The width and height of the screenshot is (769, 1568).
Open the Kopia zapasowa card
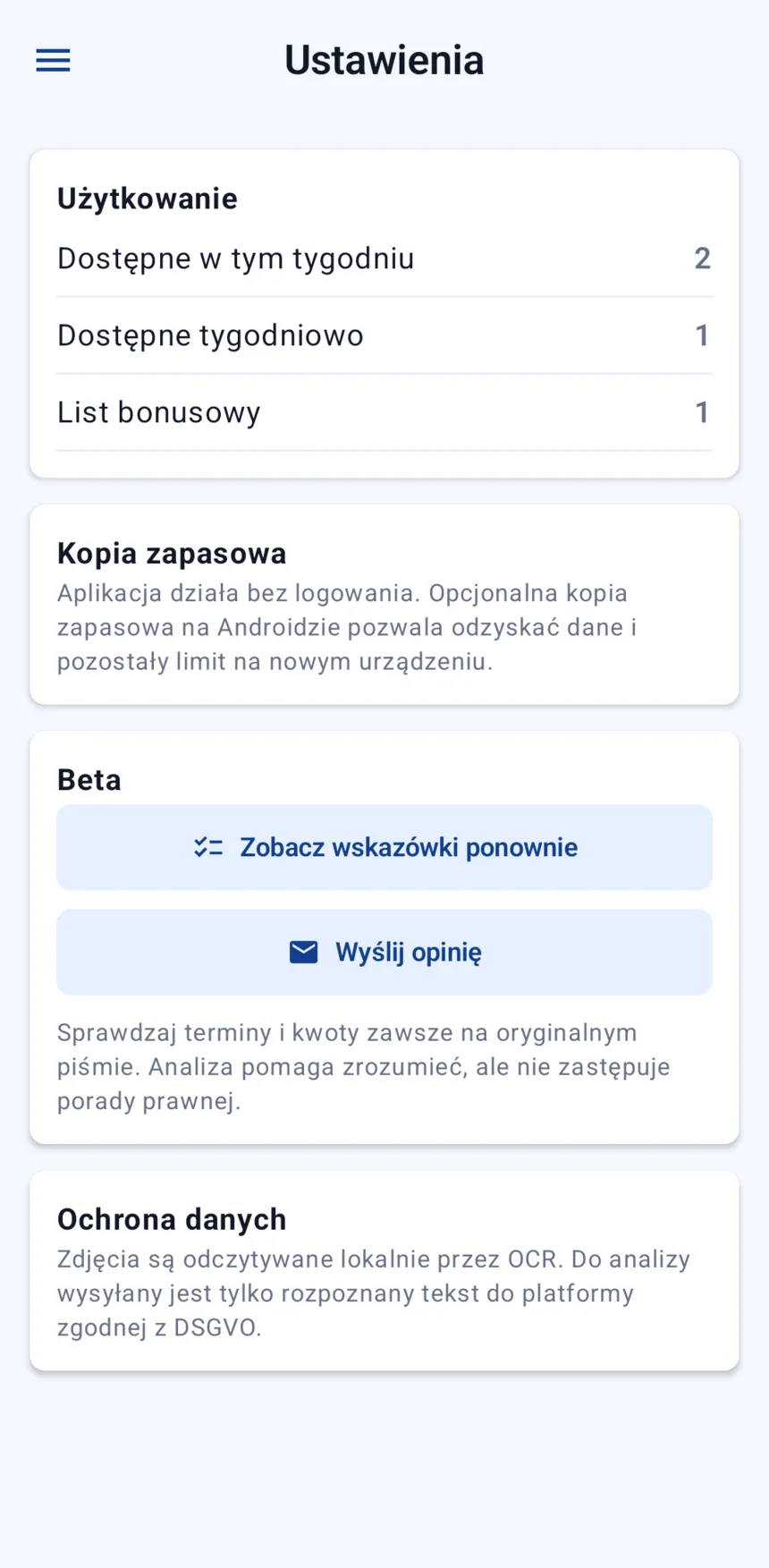pyautogui.click(x=384, y=605)
